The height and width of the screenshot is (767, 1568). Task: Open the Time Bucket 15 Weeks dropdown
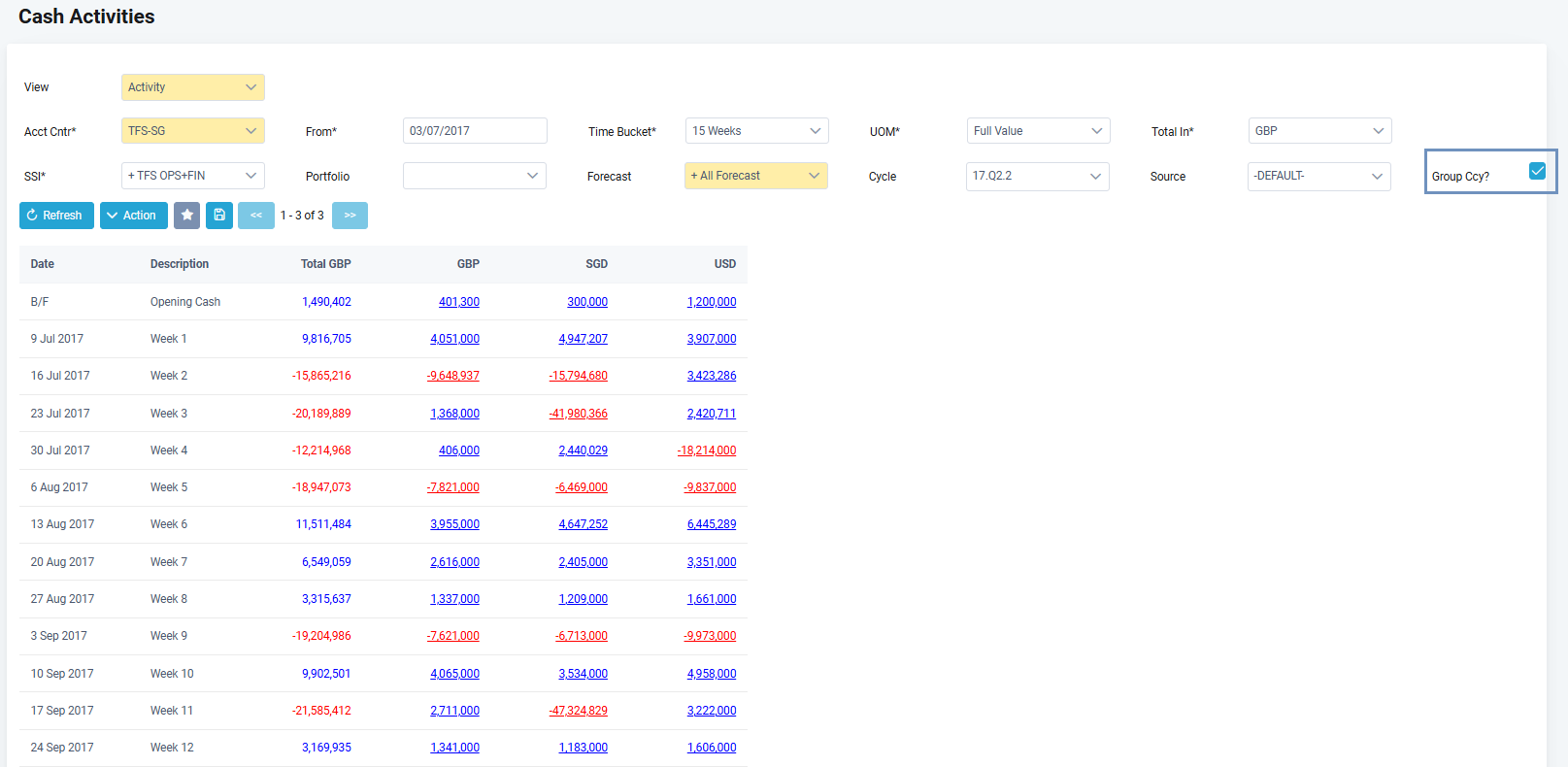(x=756, y=131)
